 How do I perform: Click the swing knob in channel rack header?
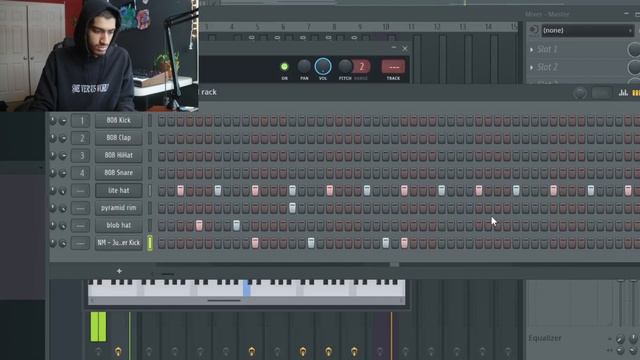click(580, 93)
